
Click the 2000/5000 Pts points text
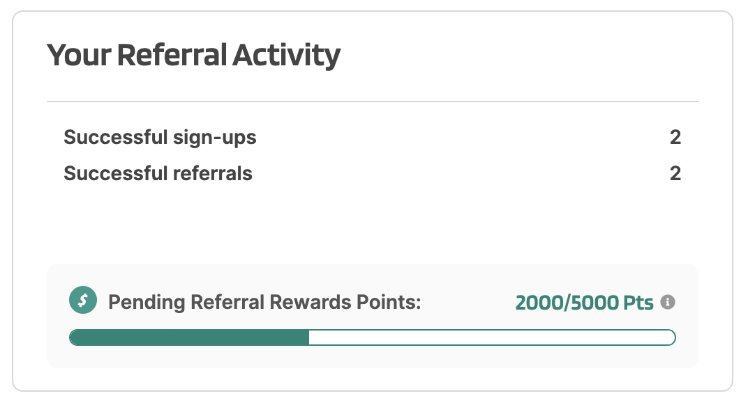(584, 302)
